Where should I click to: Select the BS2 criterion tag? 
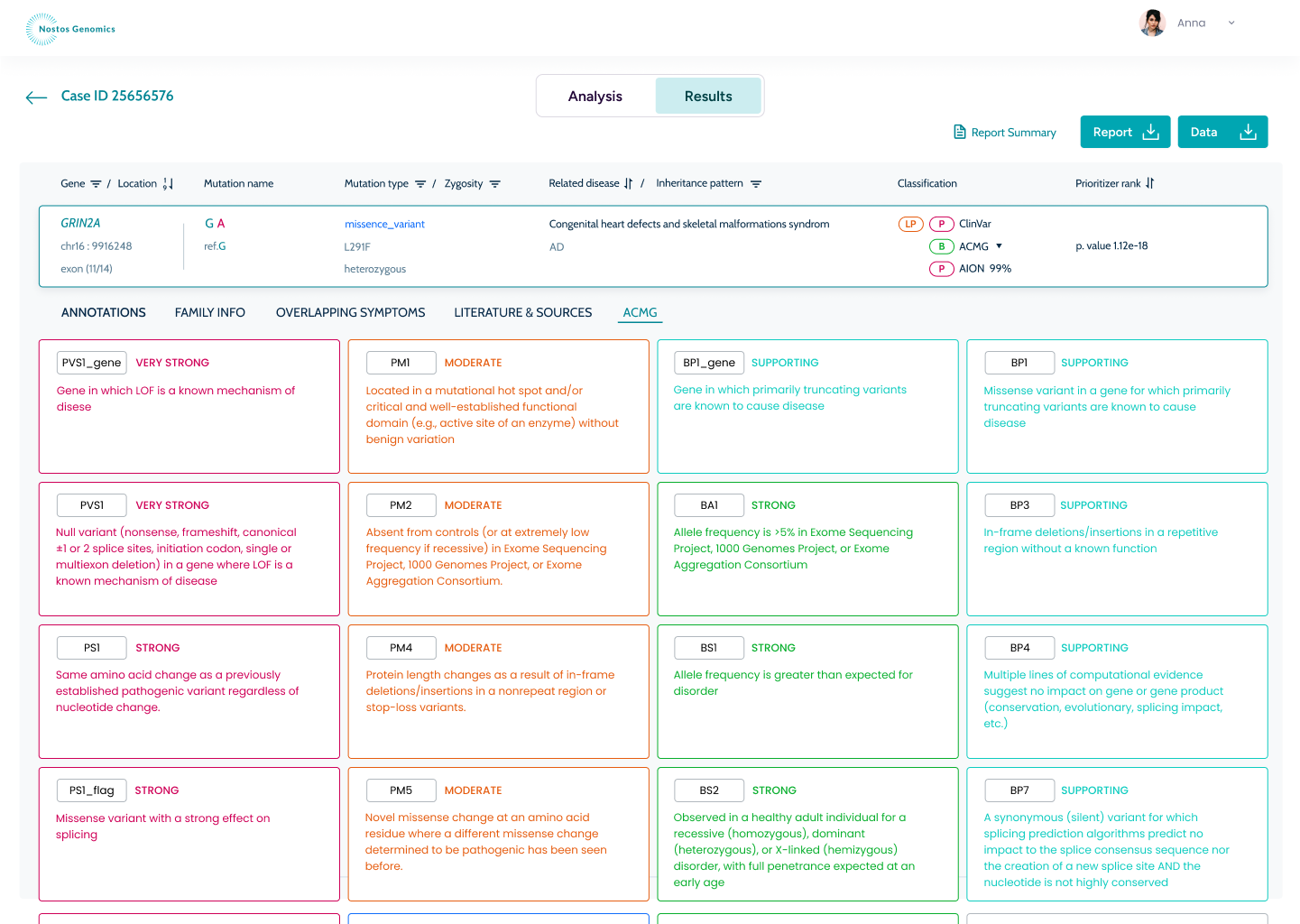click(x=709, y=790)
